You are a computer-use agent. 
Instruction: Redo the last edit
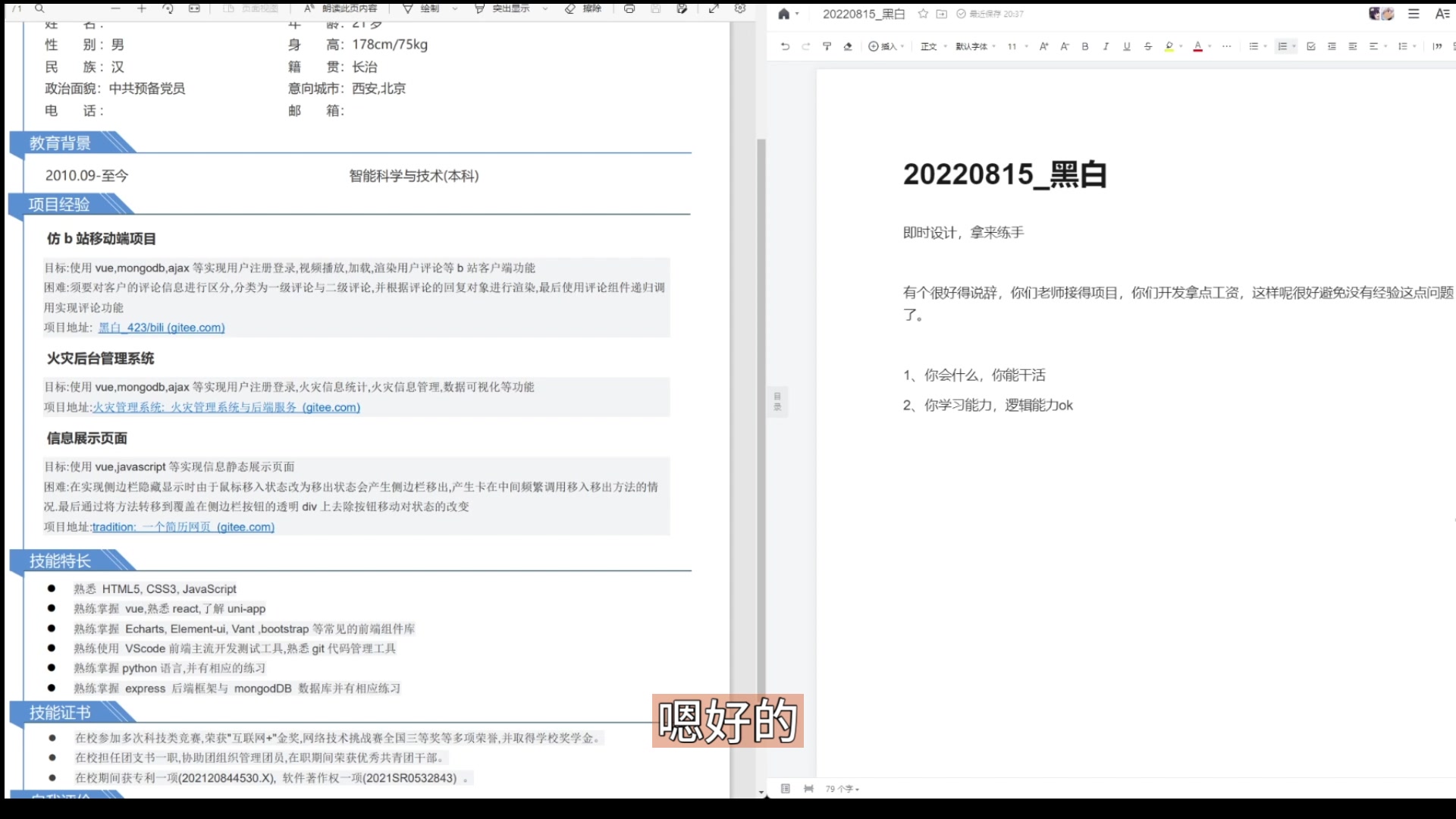tap(806, 46)
